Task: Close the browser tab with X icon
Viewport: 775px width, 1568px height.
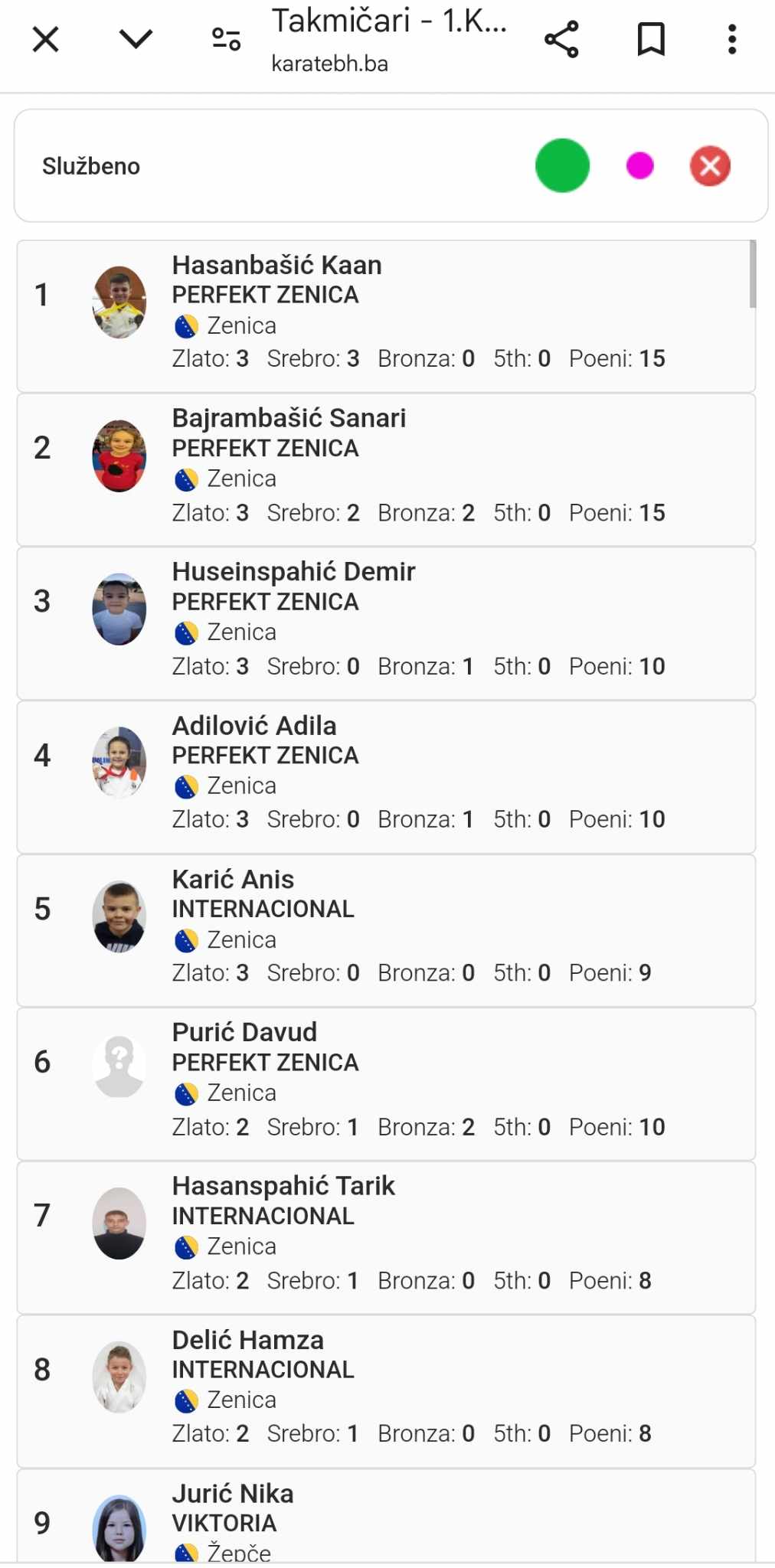Action: 46,39
